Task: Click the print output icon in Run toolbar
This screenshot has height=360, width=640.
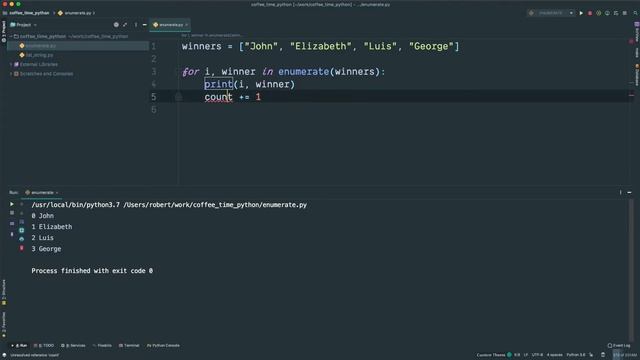Action: [22, 239]
